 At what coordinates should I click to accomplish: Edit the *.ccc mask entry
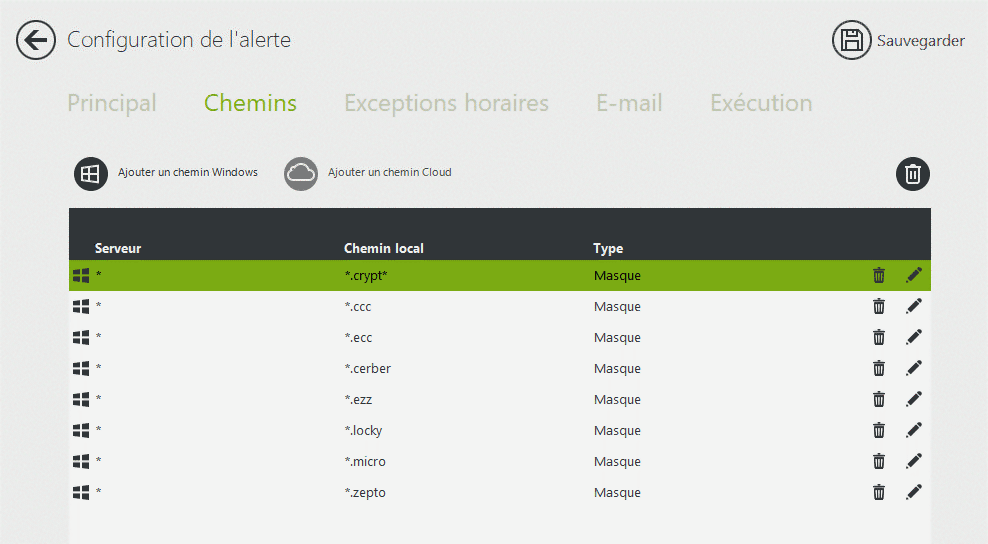[x=914, y=306]
